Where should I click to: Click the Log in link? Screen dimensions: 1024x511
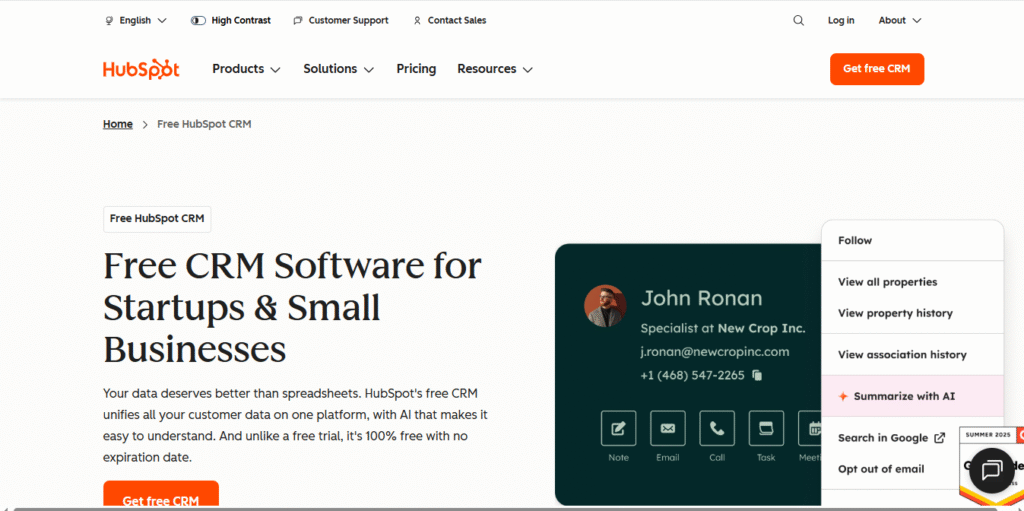(841, 20)
